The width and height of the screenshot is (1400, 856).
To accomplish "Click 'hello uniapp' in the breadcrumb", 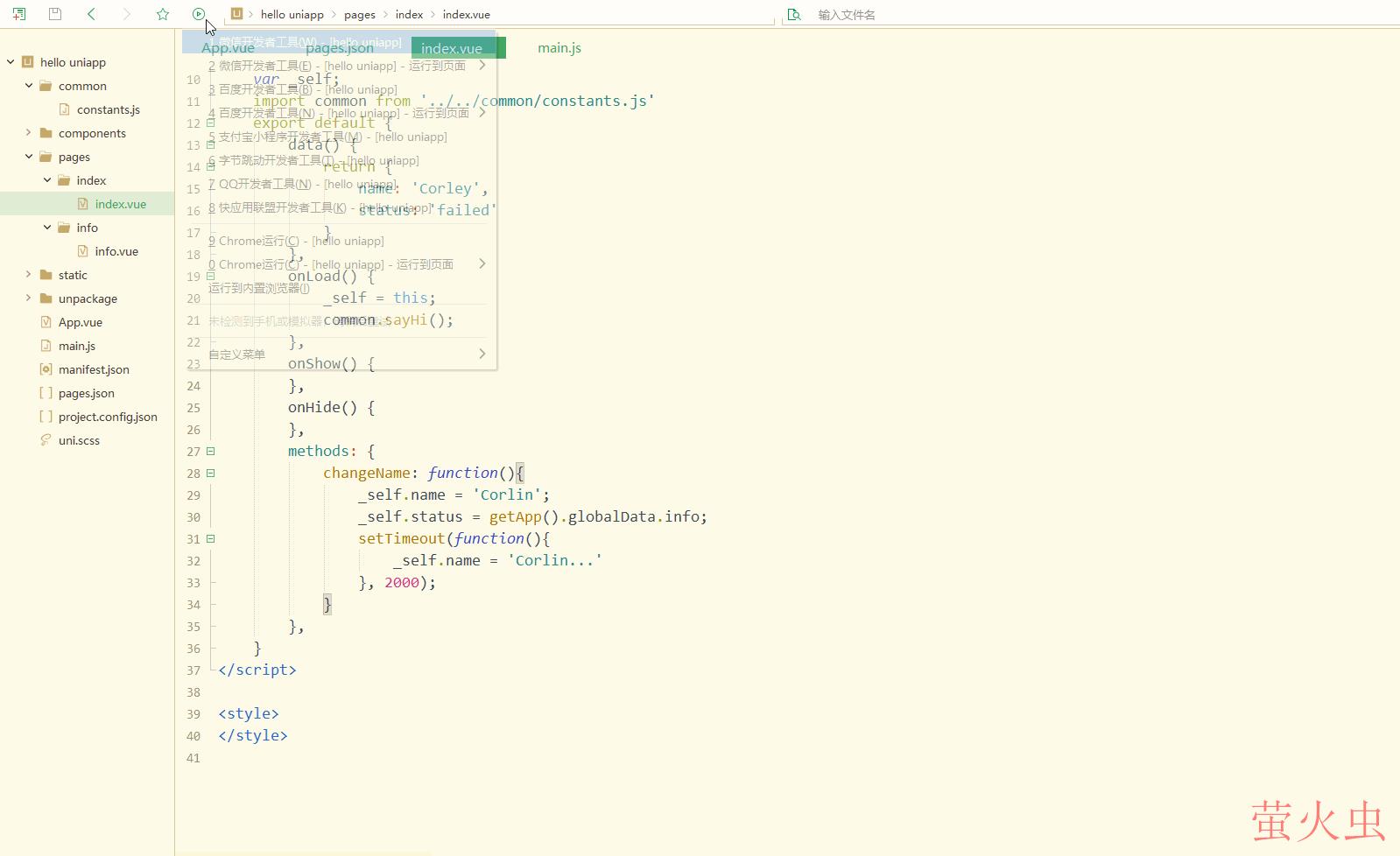I will (292, 15).
